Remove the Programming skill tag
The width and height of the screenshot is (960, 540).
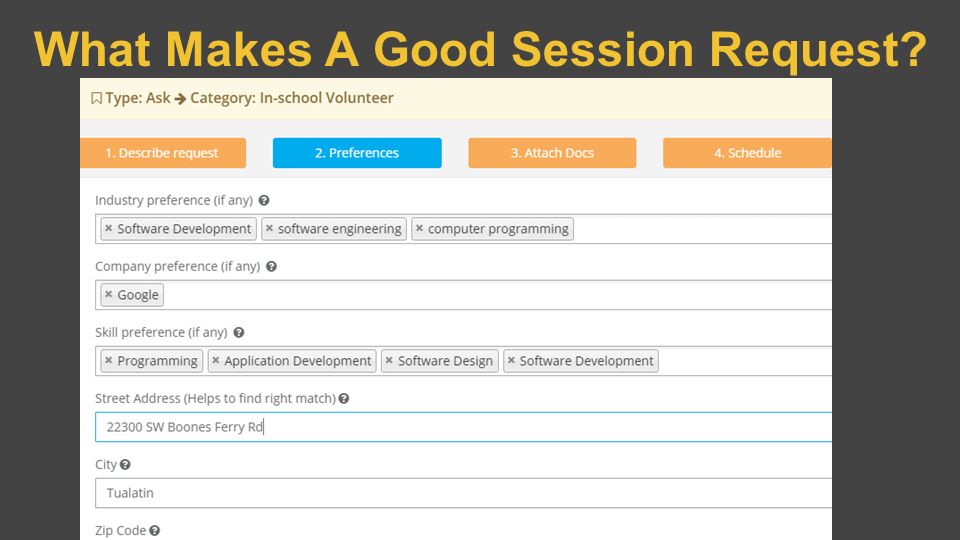pyautogui.click(x=108, y=361)
